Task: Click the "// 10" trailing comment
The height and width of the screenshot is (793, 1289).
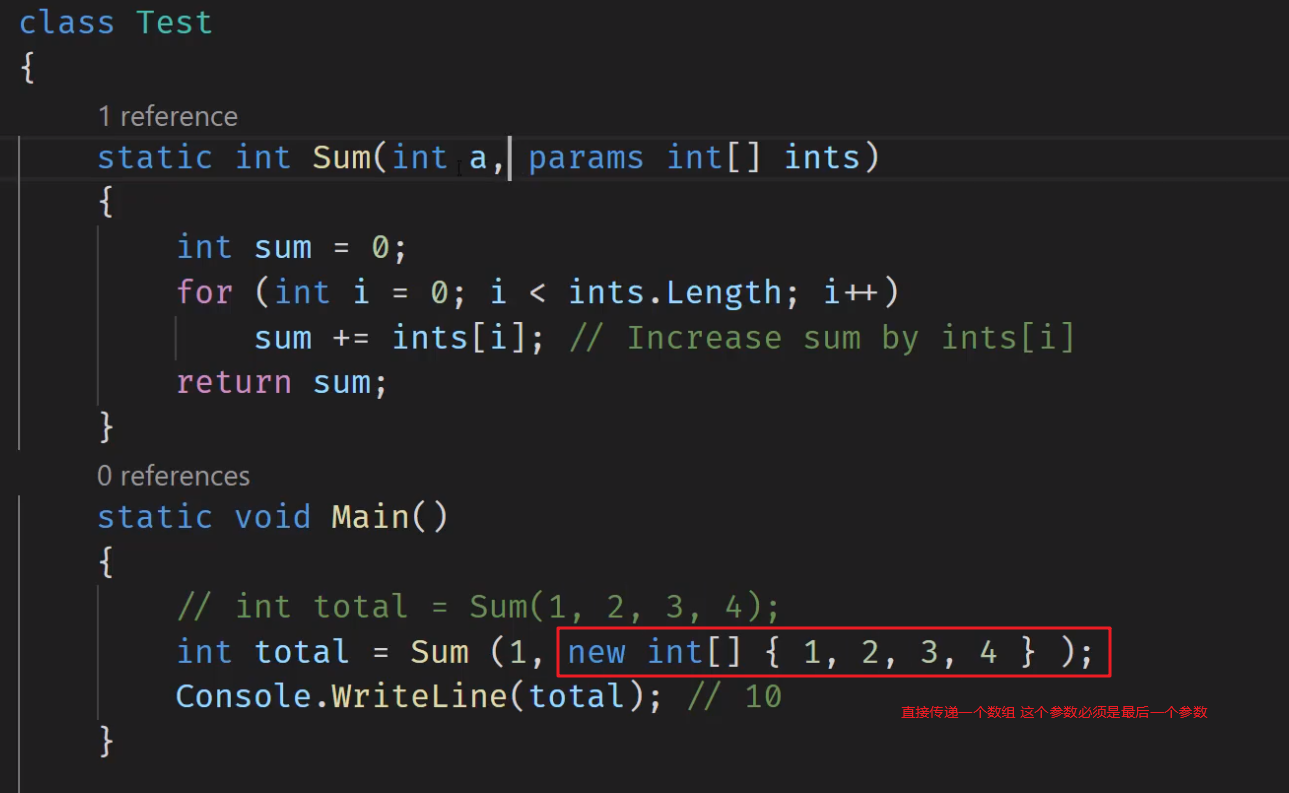Action: pyautogui.click(x=734, y=696)
